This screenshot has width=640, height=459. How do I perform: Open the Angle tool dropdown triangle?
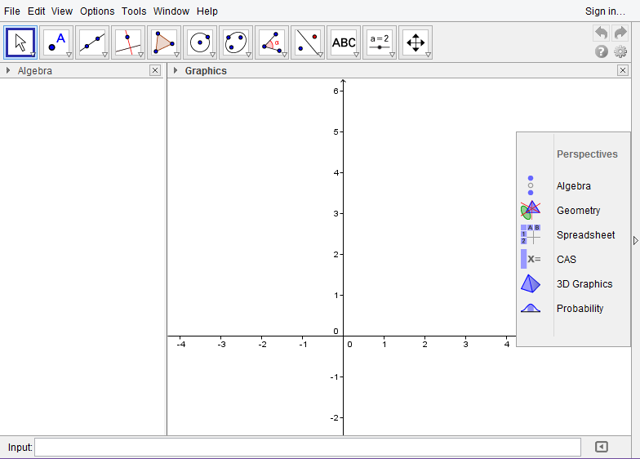tap(284, 55)
